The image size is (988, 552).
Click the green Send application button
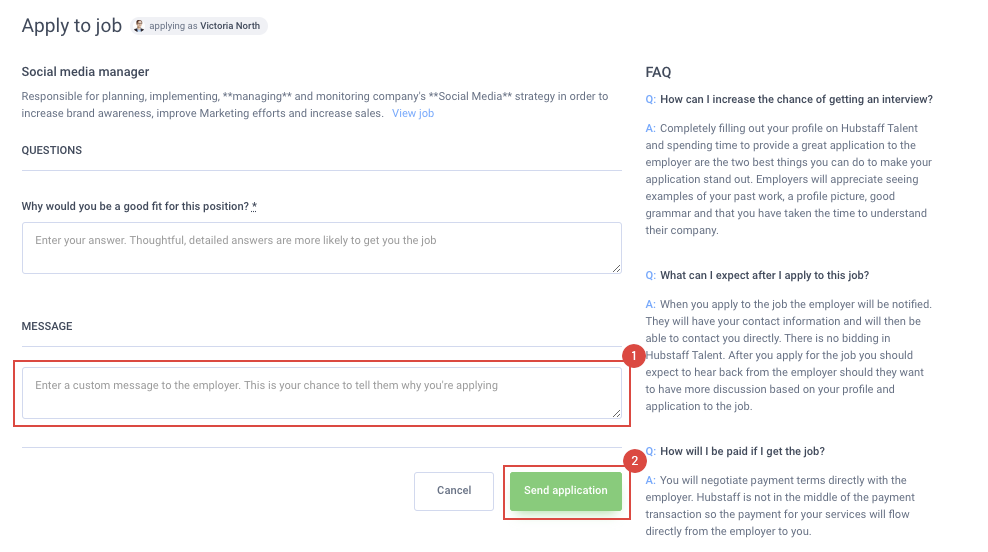coord(566,491)
